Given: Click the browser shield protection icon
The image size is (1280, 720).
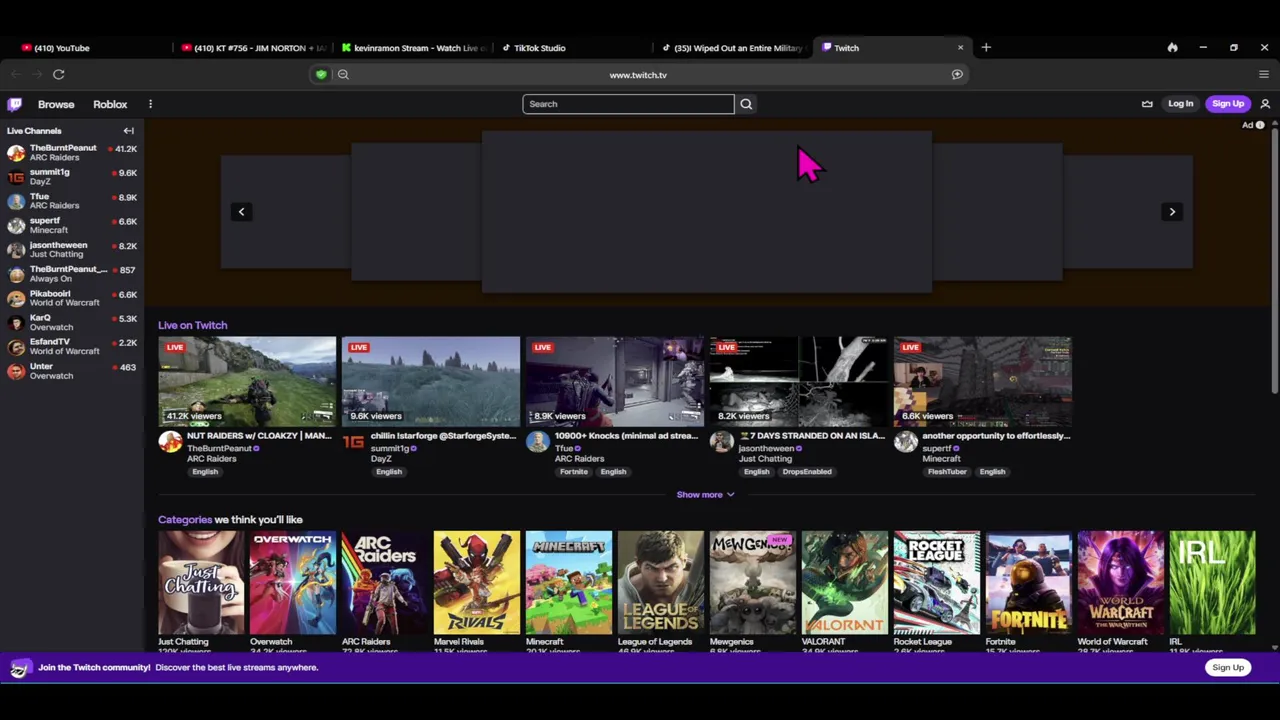Looking at the screenshot, I should click(321, 74).
